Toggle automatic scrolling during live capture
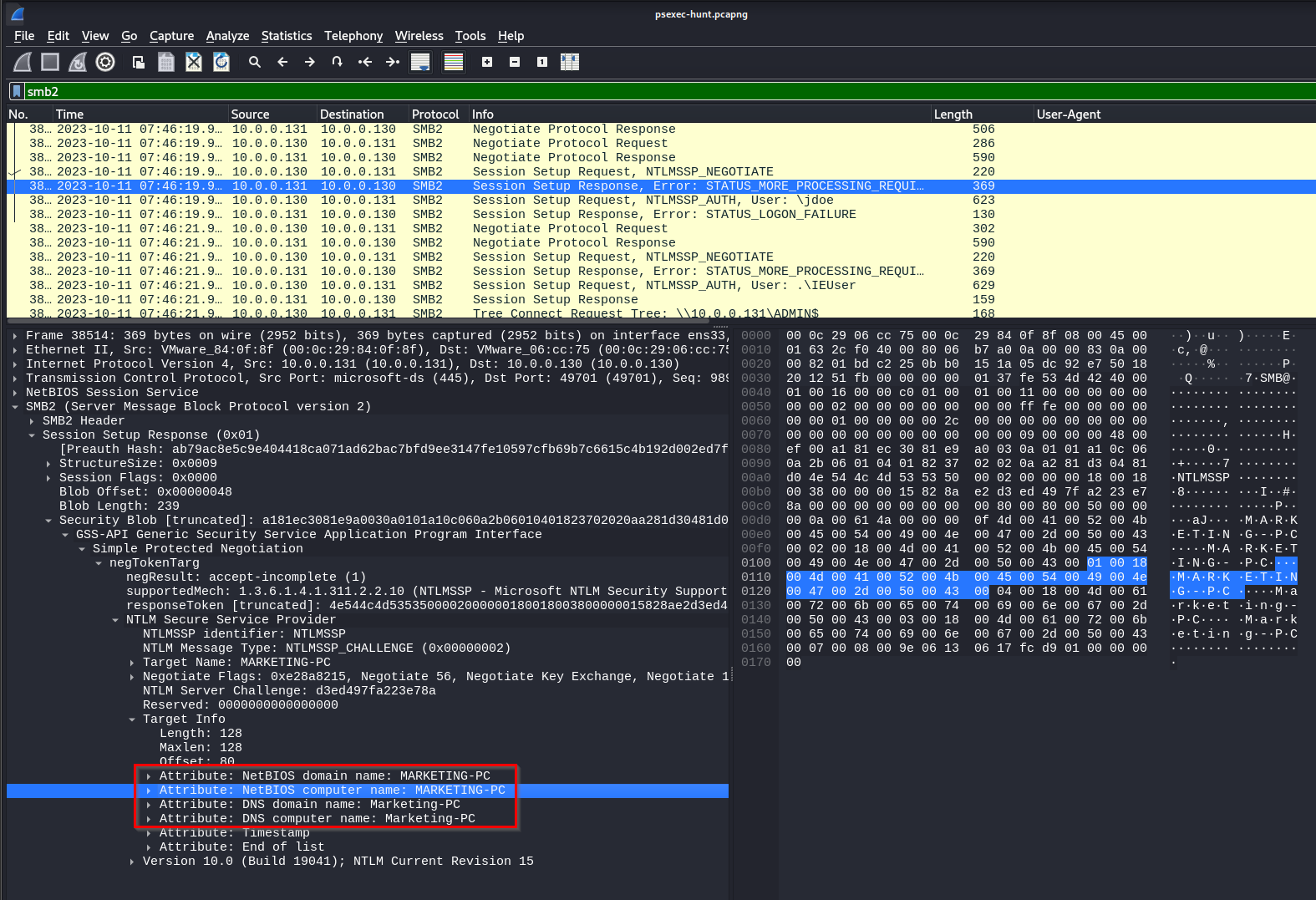The width and height of the screenshot is (1316, 900). pos(420,62)
